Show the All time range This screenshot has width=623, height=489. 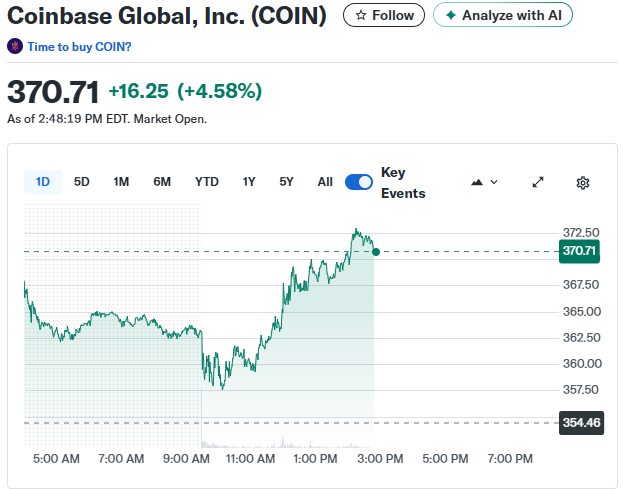point(325,182)
